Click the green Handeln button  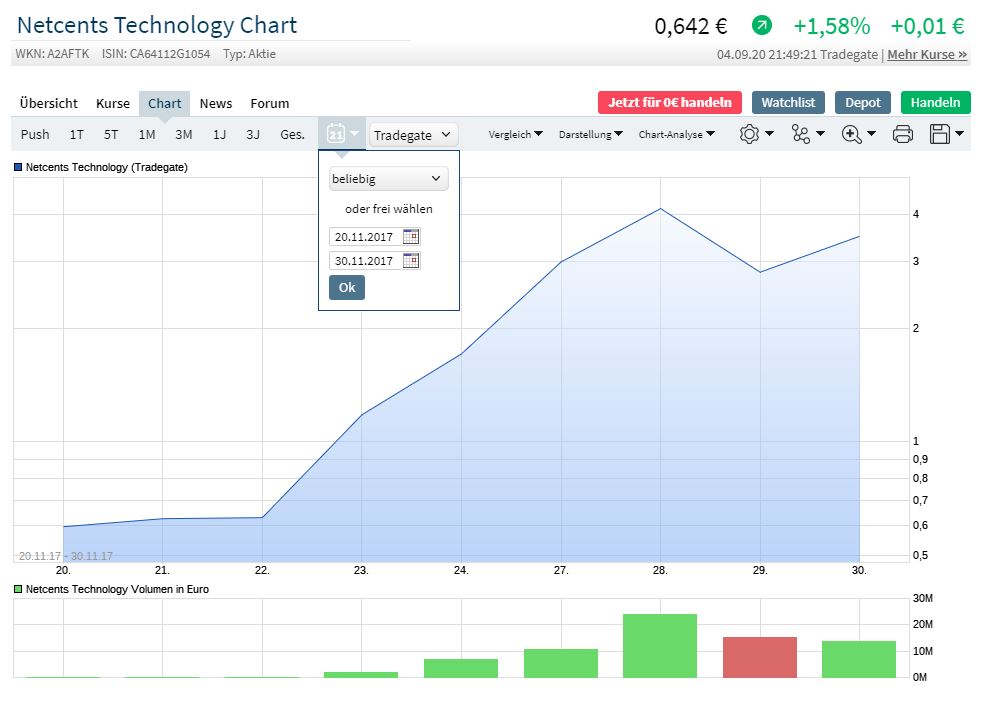935,102
